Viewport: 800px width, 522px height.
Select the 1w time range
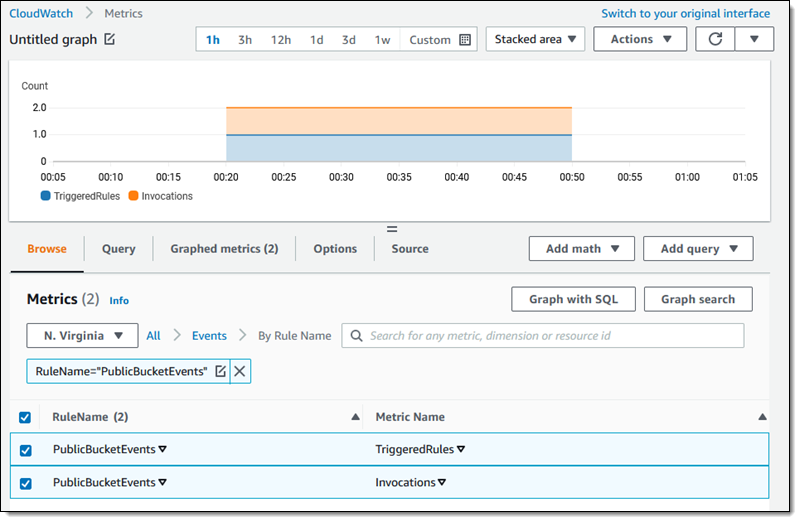click(x=383, y=40)
